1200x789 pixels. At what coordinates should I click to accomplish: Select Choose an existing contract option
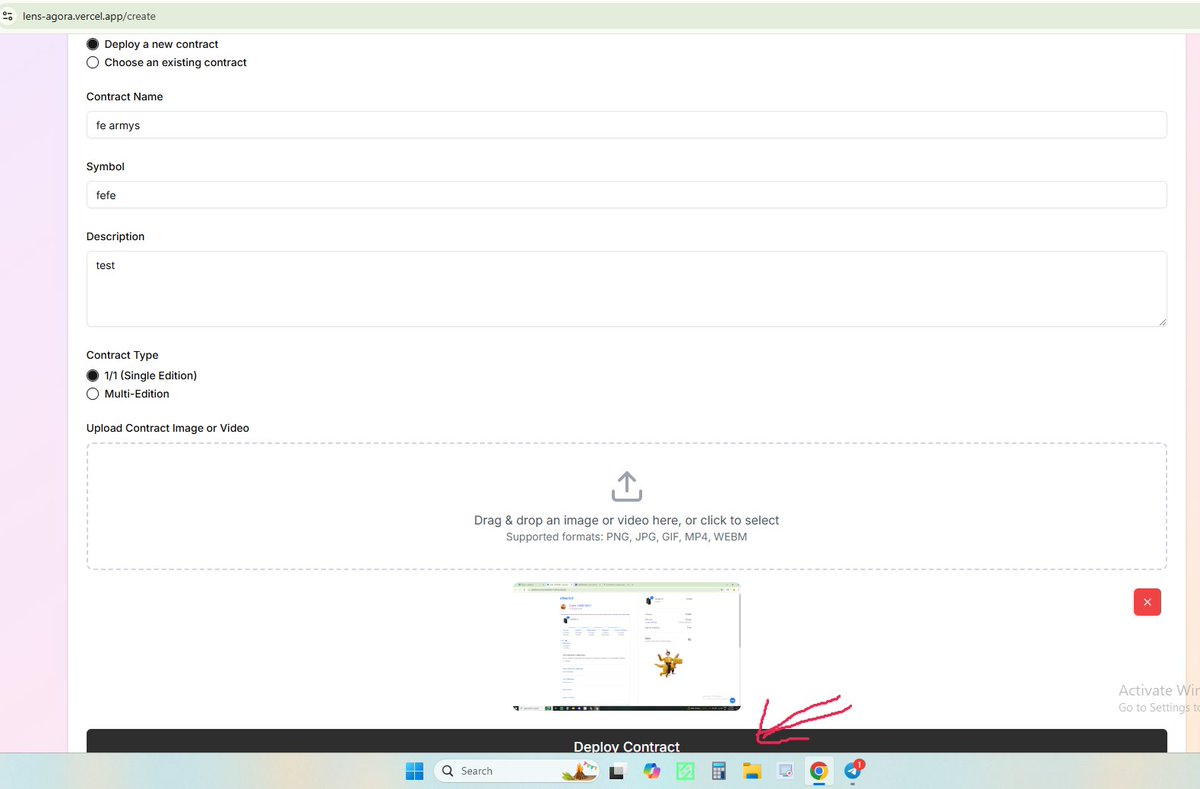click(93, 62)
